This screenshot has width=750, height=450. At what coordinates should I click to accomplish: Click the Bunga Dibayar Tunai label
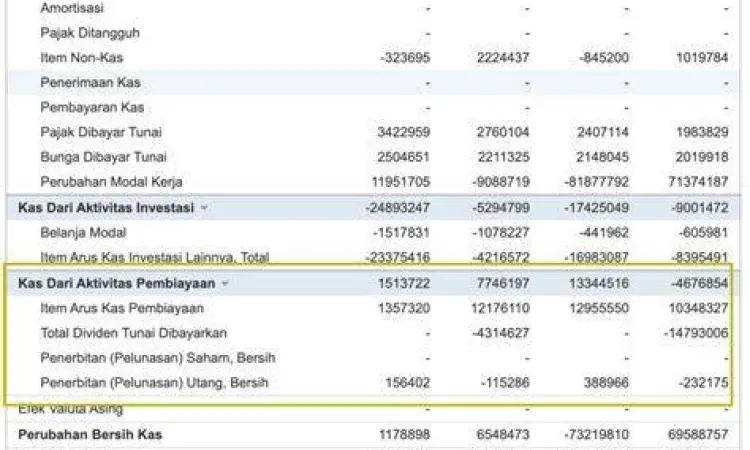pyautogui.click(x=103, y=157)
